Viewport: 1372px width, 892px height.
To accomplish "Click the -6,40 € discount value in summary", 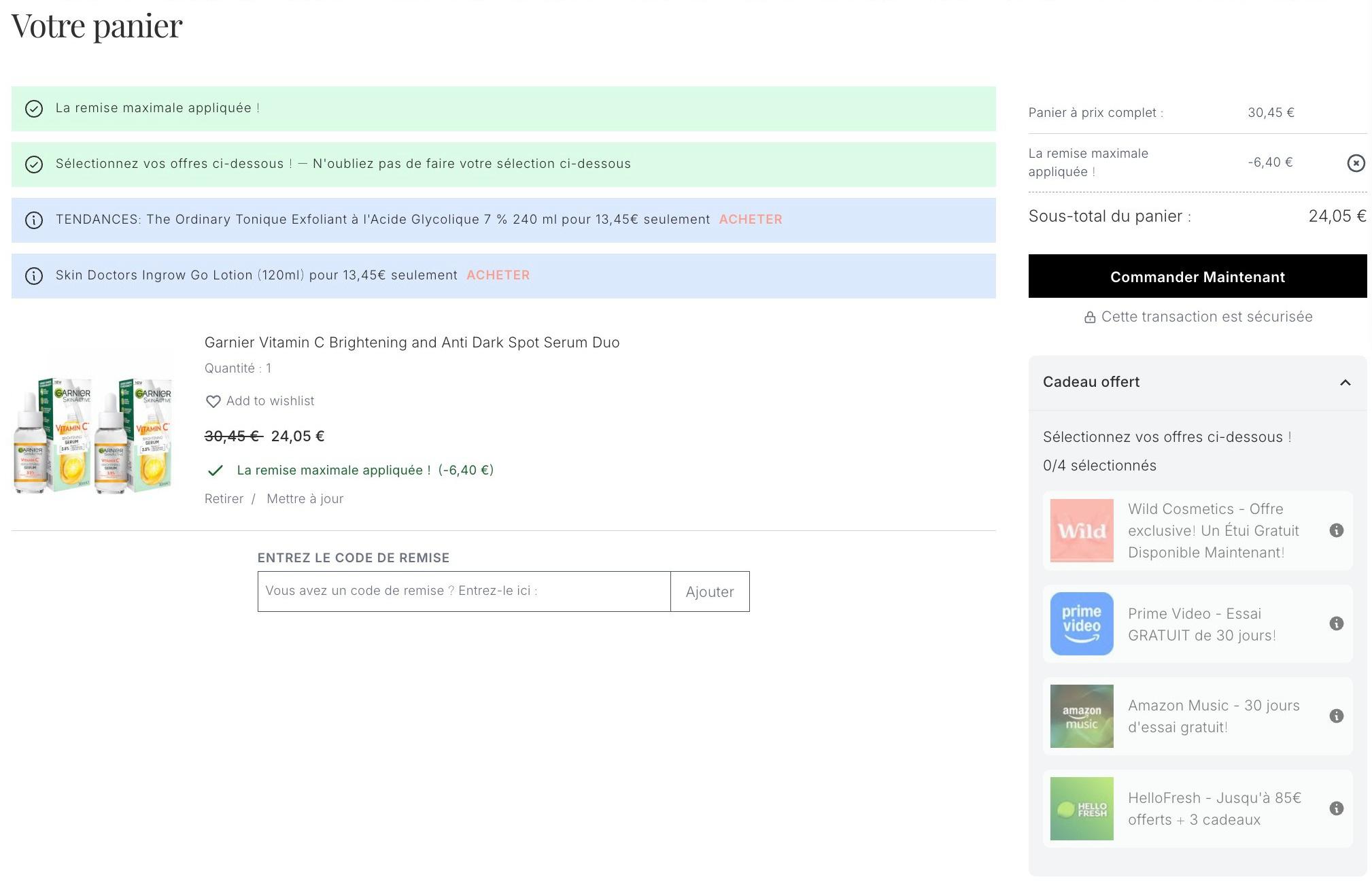I will click(1270, 162).
